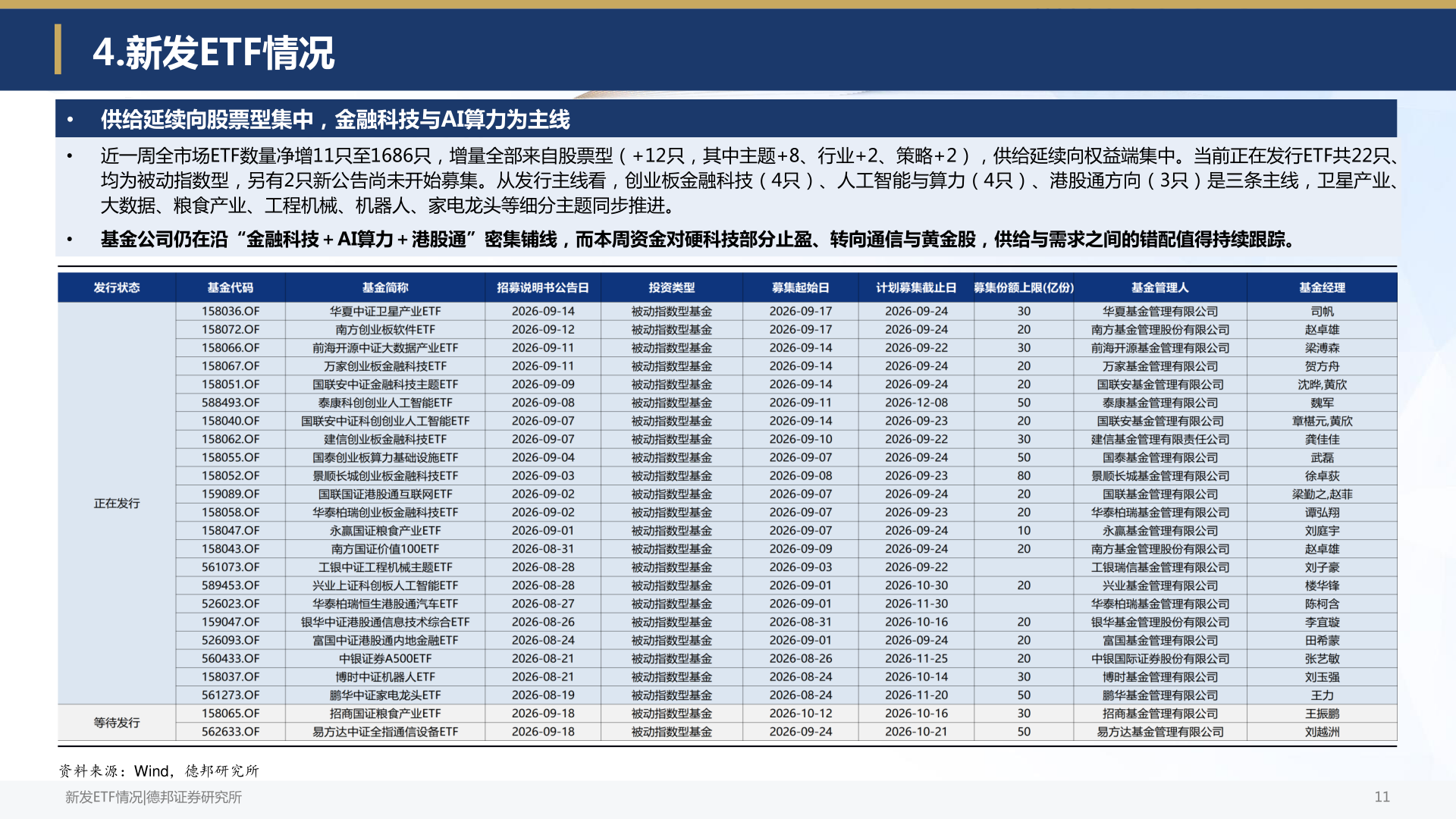Screen dimensions: 1456x819
Task: Select the '正在发行' status cell
Action: [117, 504]
